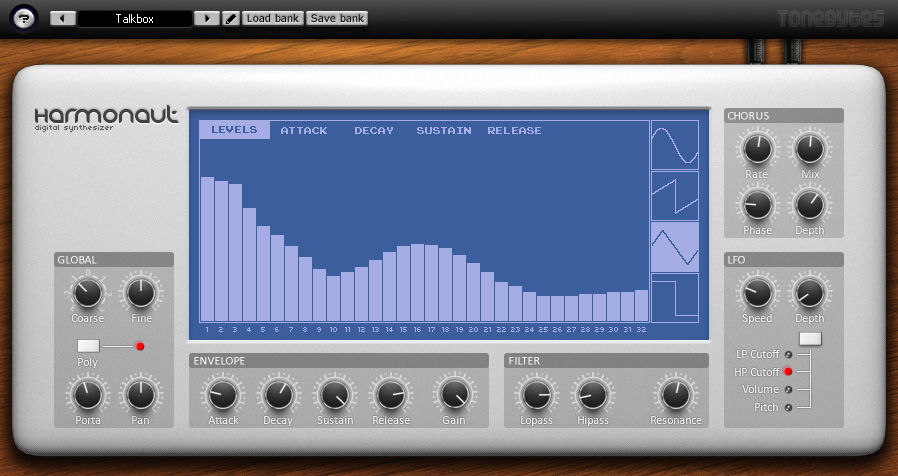This screenshot has width=898, height=476.
Task: Select the square waveform icon
Action: [x=675, y=298]
